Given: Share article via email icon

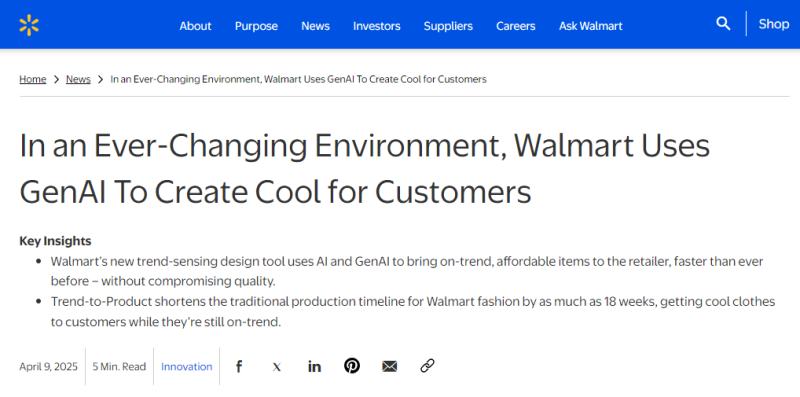Looking at the screenshot, I should (x=389, y=366).
